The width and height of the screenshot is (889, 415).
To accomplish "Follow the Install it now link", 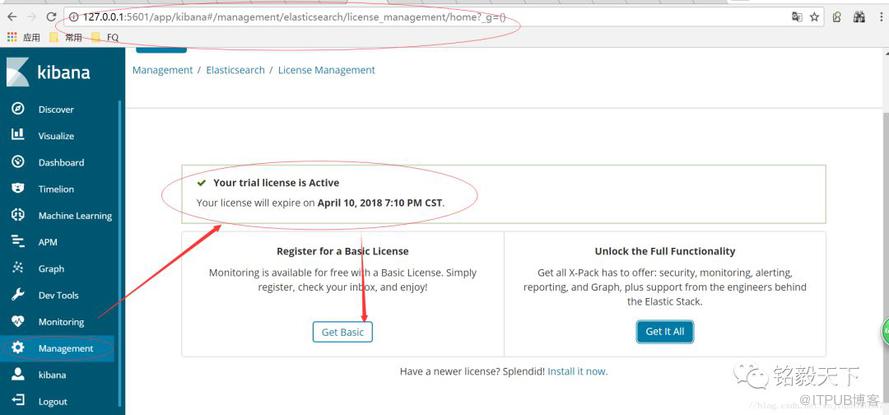I will click(577, 372).
